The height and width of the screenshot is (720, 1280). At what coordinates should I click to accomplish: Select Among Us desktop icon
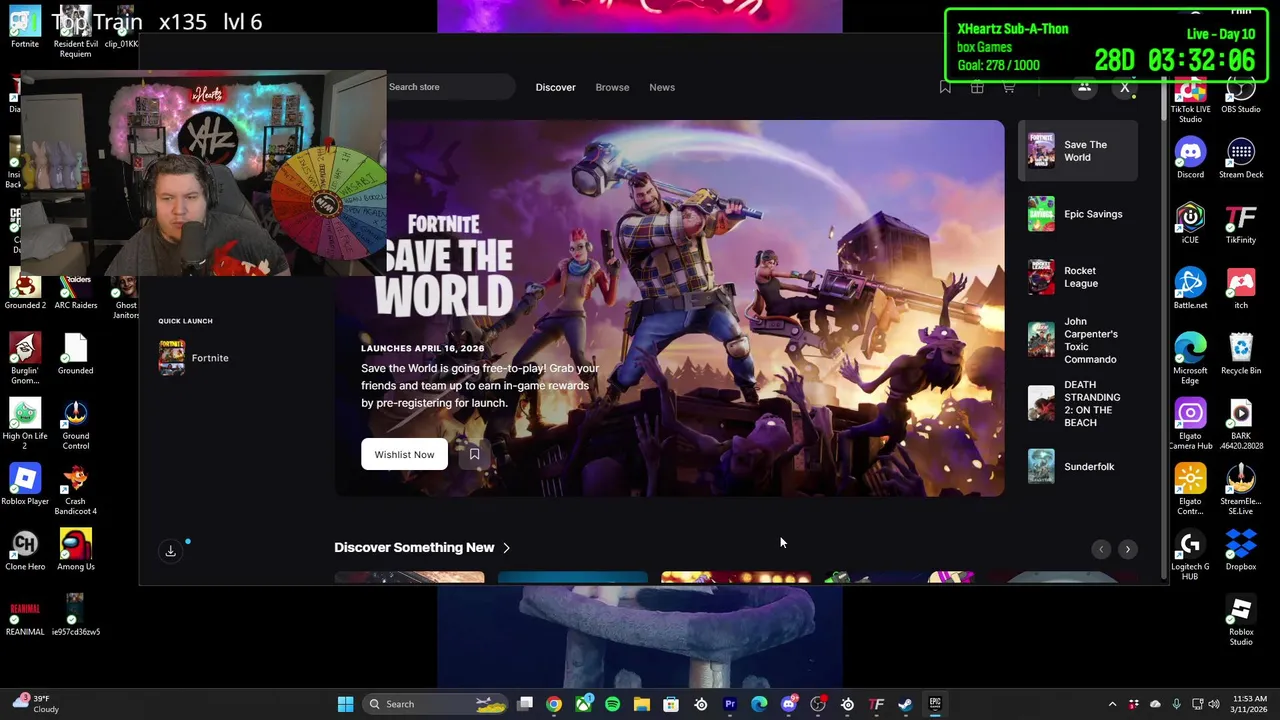(x=75, y=551)
